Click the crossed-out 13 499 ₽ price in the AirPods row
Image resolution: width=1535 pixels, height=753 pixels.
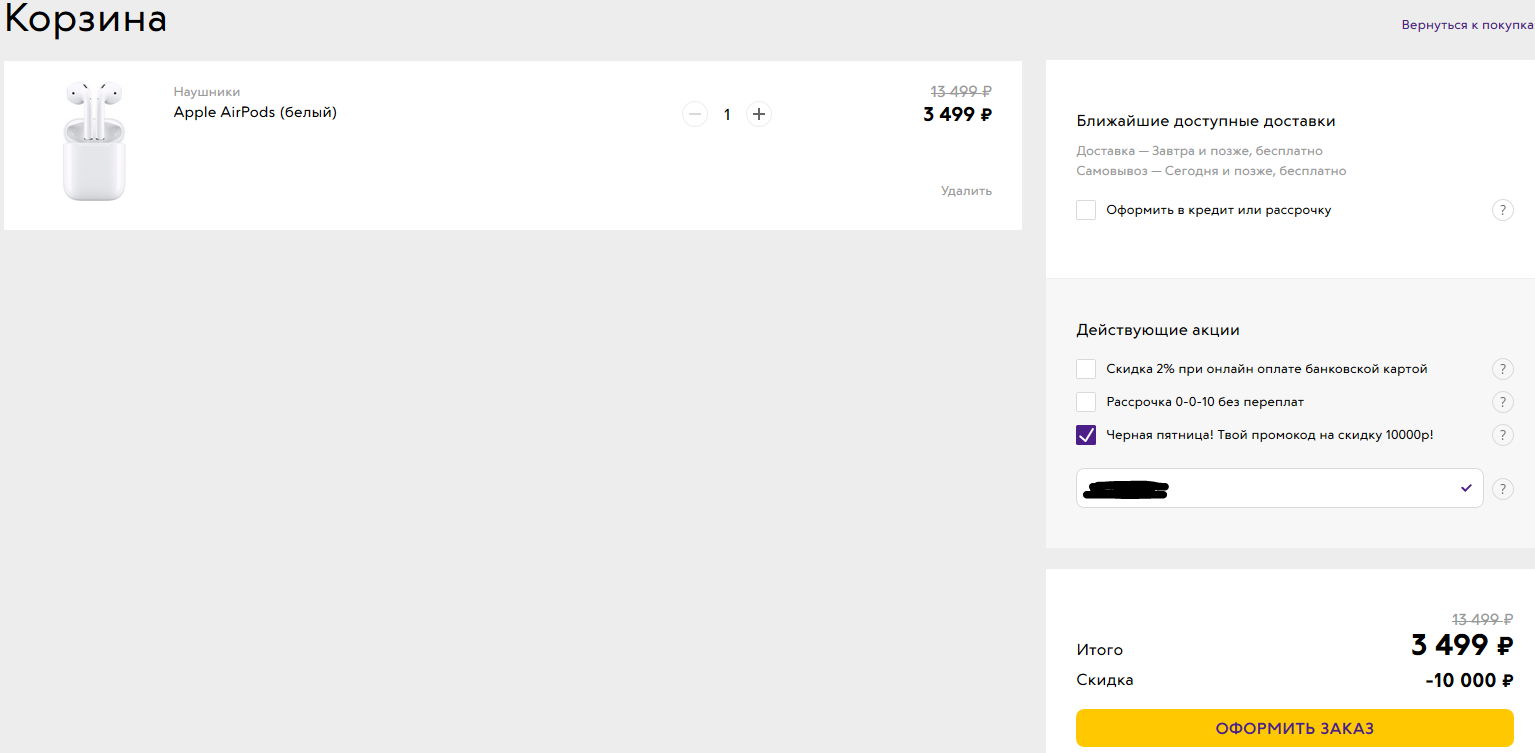click(961, 90)
